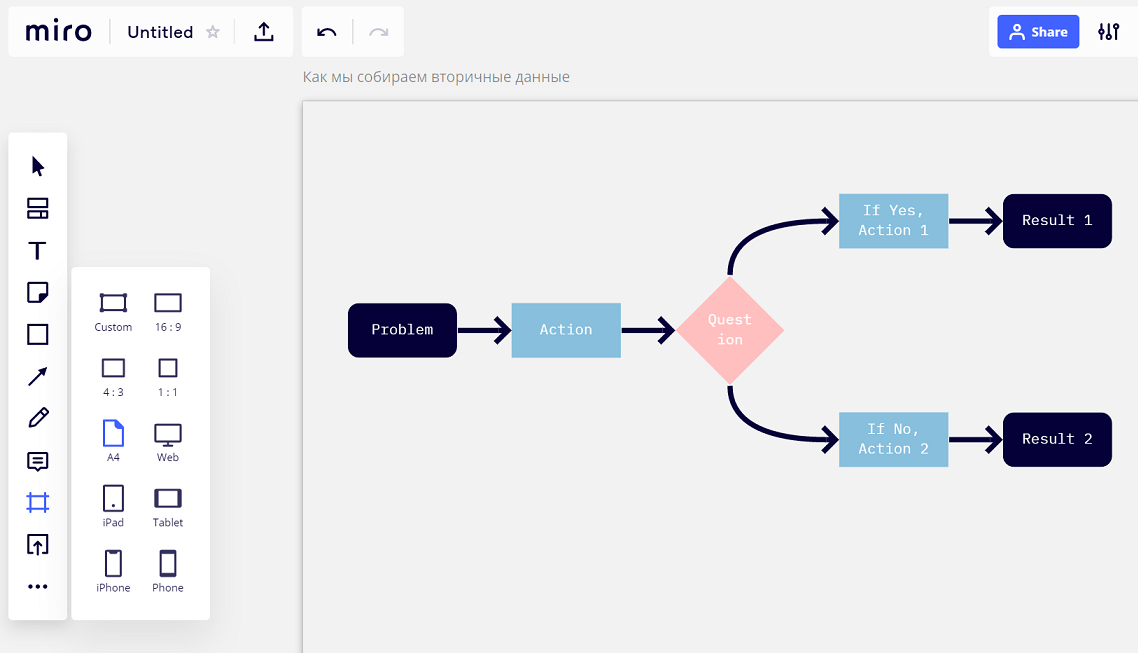Expand more tools with the three dots
Screen dimensions: 1138x653
[x=38, y=587]
